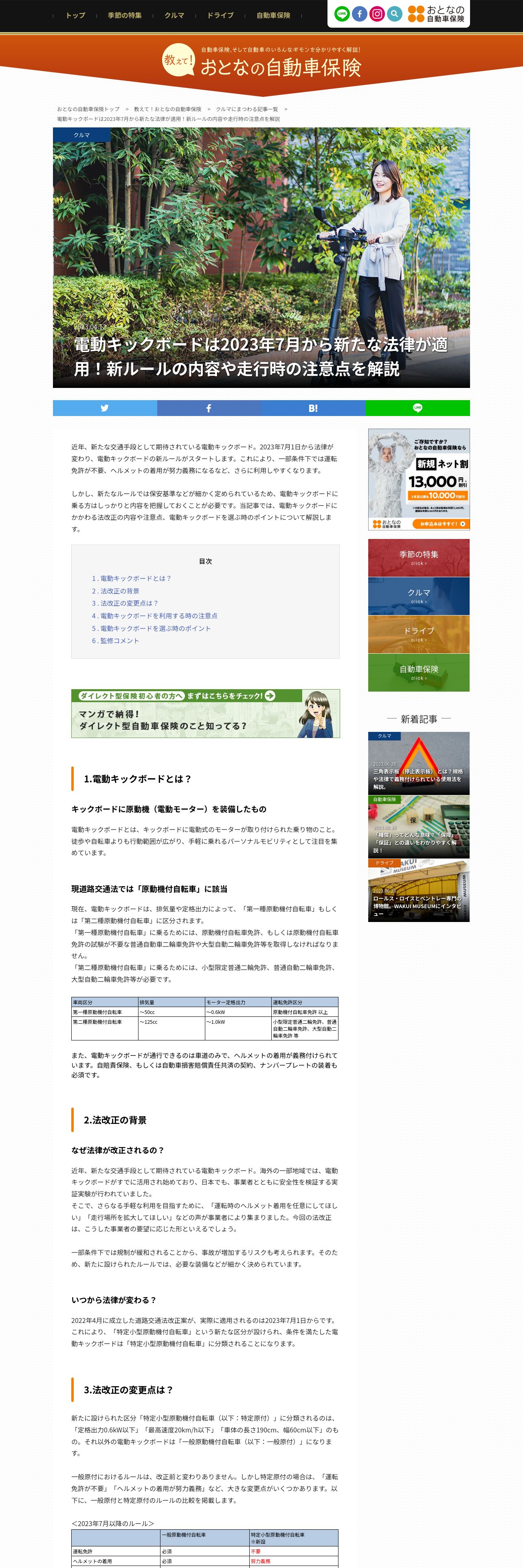Image resolution: width=523 pixels, height=1568 pixels.
Task: Click モーター定格出力 table header
Action: (238, 1002)
